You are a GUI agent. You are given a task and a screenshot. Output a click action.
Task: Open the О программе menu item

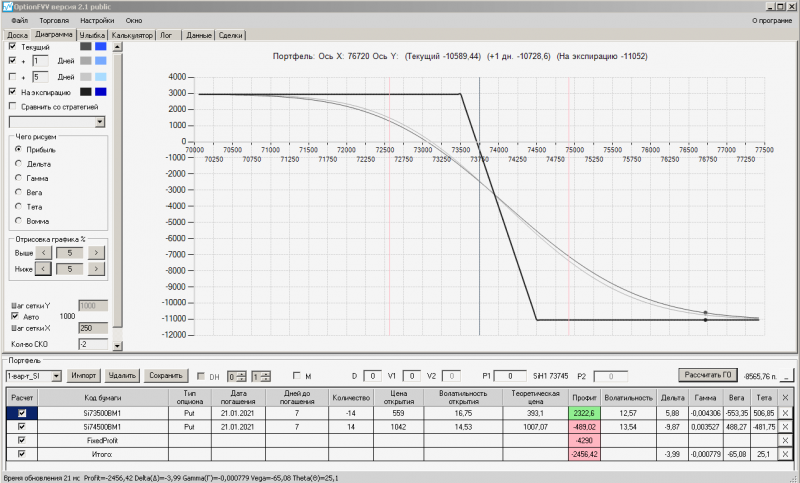coord(772,20)
